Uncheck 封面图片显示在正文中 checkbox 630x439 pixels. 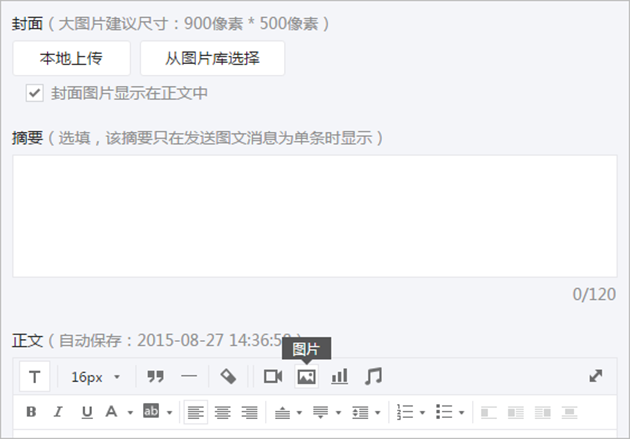(35, 93)
